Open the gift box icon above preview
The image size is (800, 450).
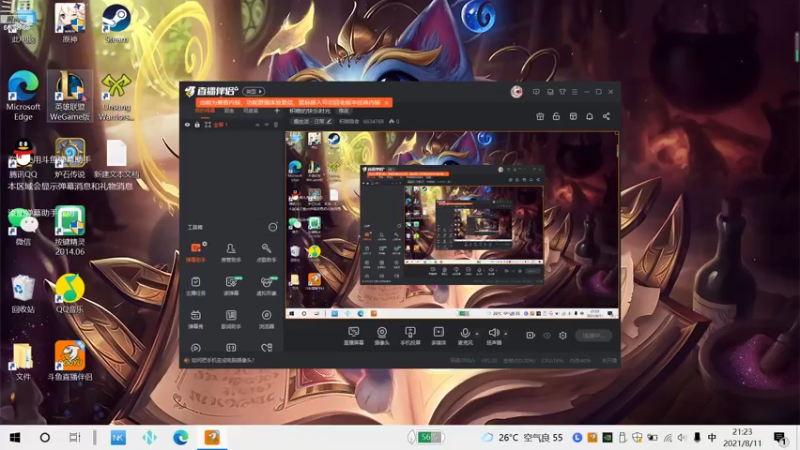[x=540, y=116]
